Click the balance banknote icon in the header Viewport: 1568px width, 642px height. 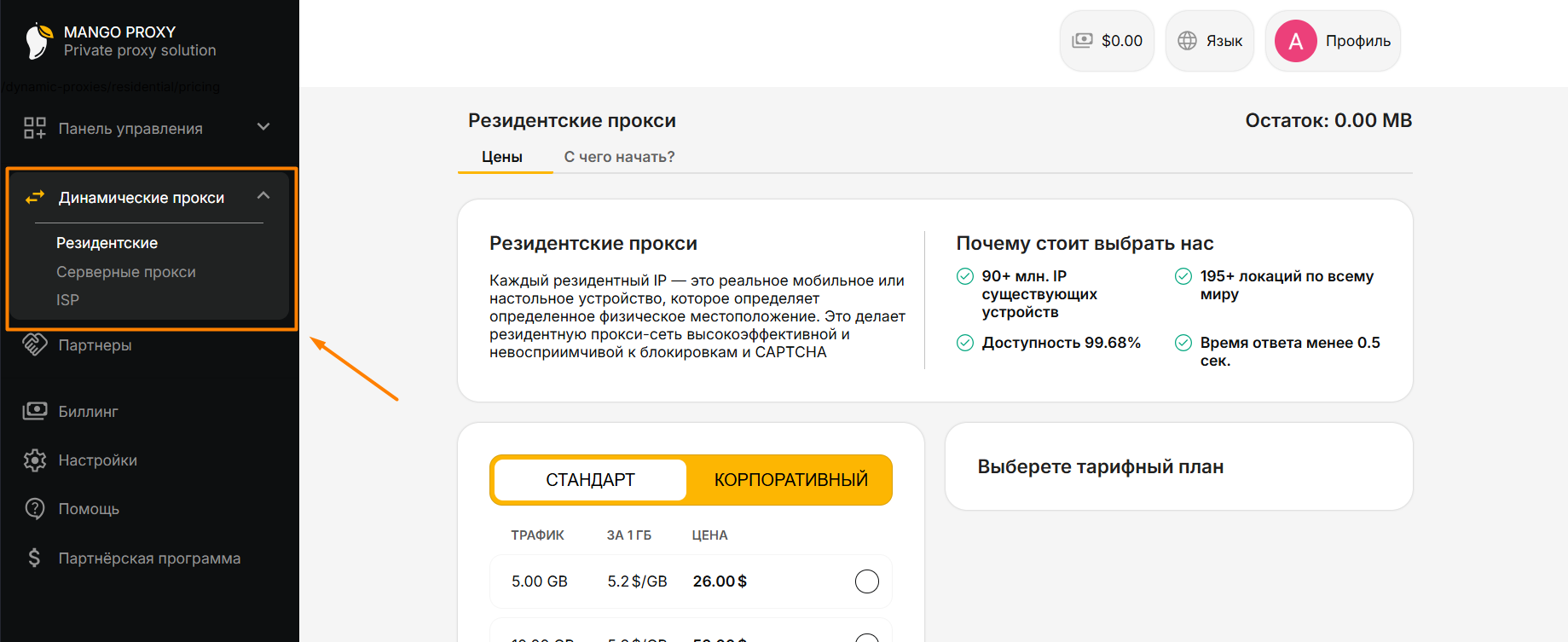click(x=1082, y=40)
